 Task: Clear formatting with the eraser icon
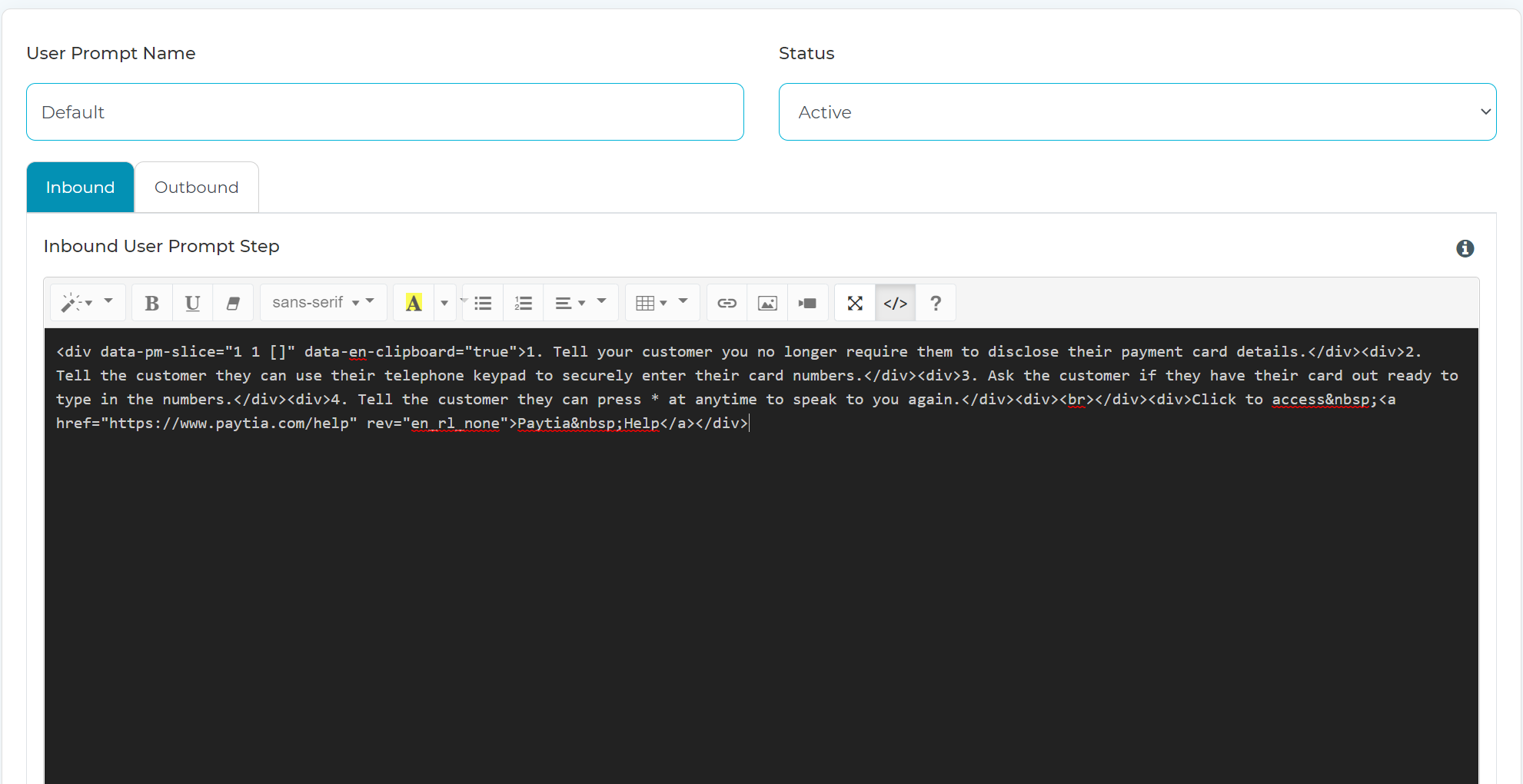pos(233,302)
